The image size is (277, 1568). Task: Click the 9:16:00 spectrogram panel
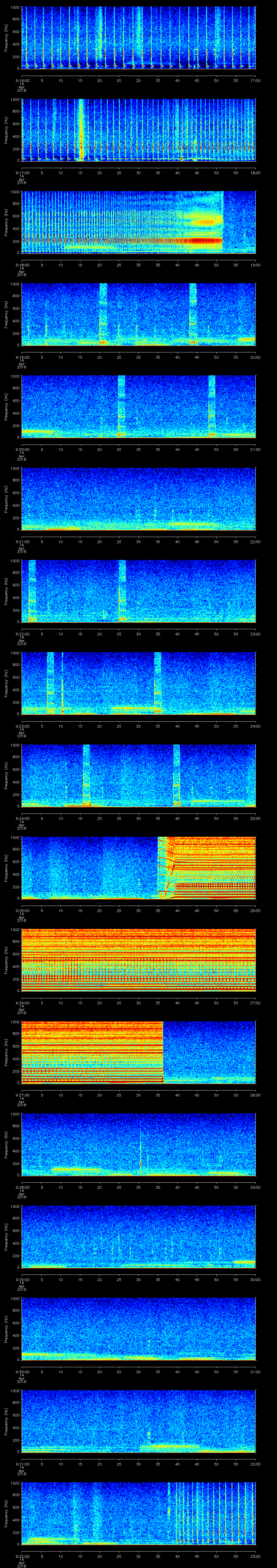coord(138,38)
